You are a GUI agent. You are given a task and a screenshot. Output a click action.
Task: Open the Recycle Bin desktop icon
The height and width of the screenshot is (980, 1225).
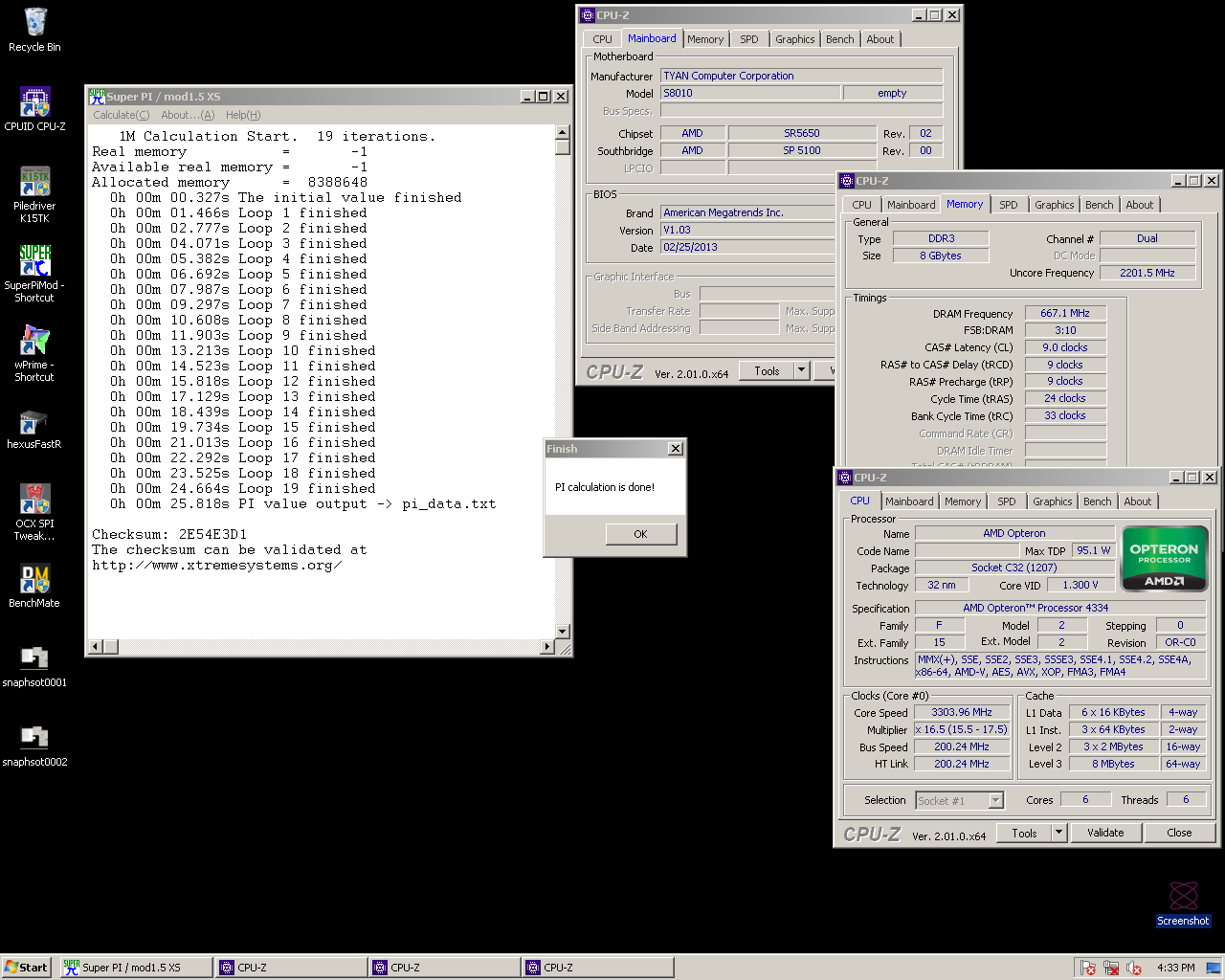34,29
